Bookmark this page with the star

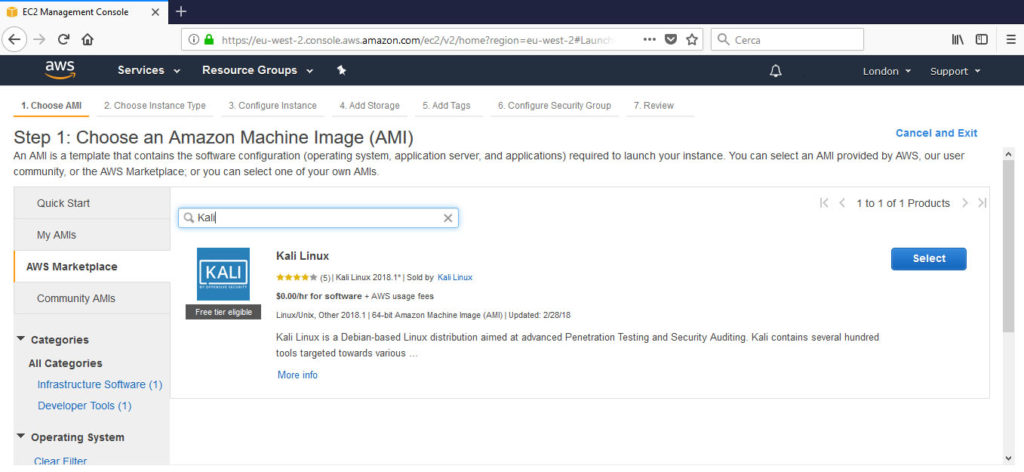692,40
